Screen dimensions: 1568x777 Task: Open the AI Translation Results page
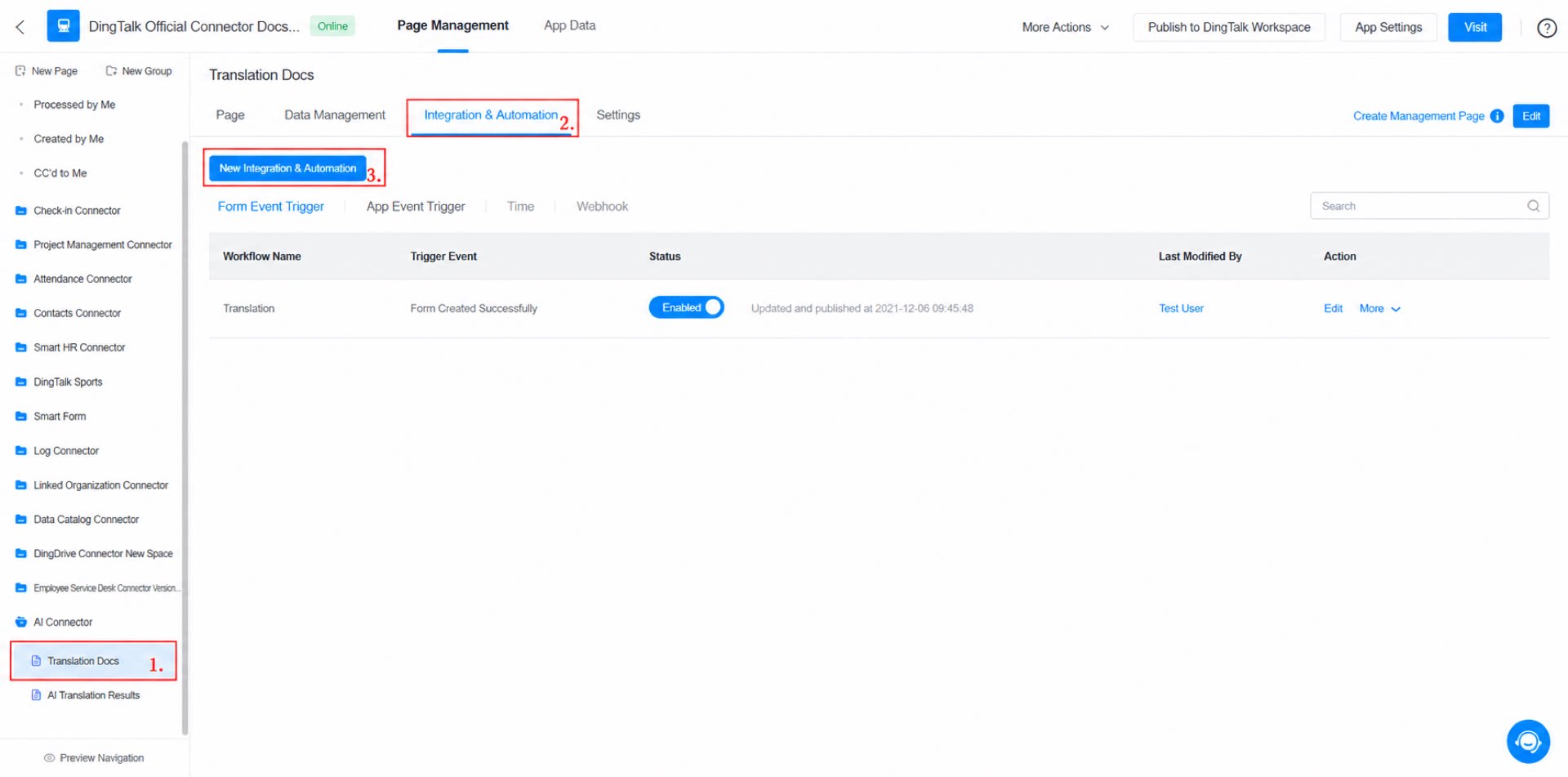click(x=93, y=695)
